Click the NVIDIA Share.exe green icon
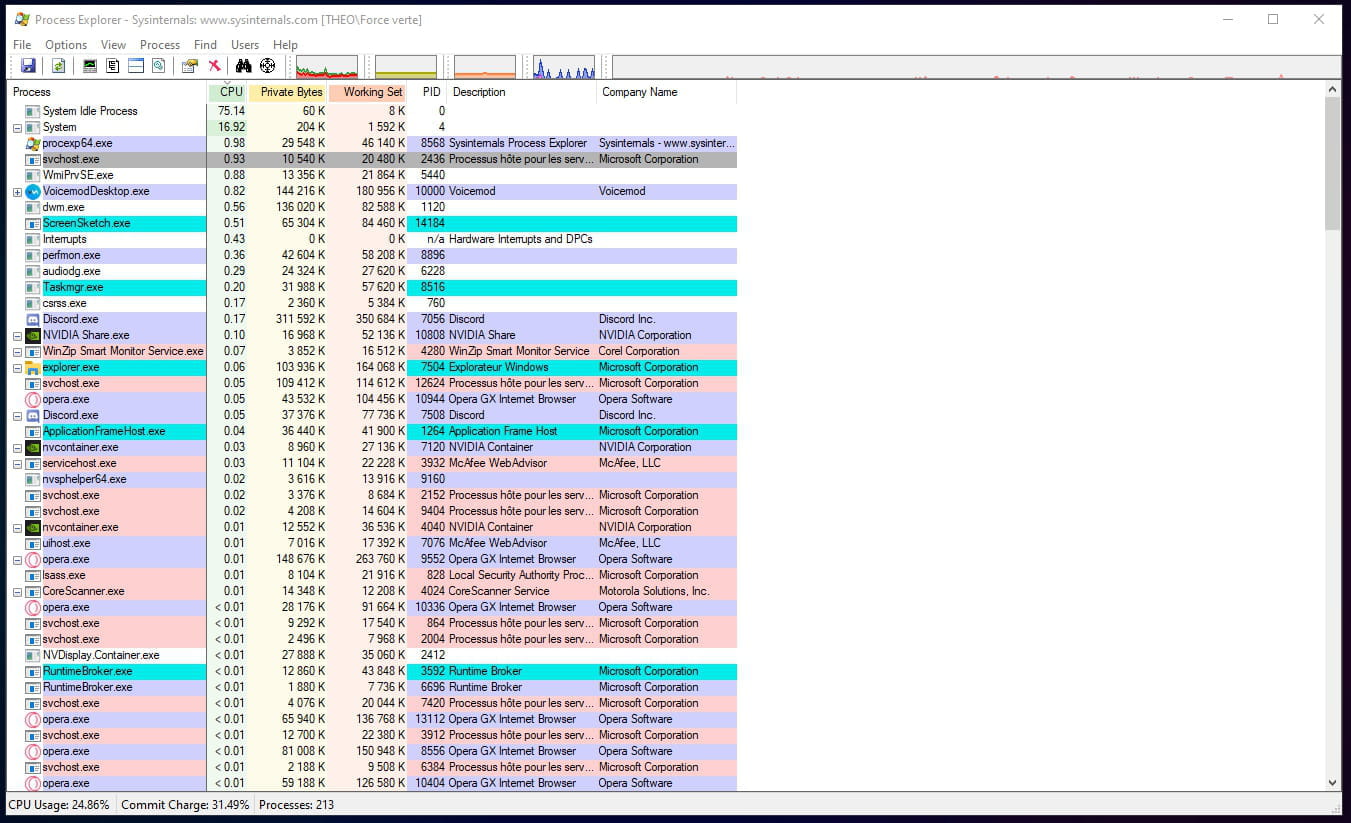The image size is (1351, 823). (x=32, y=335)
